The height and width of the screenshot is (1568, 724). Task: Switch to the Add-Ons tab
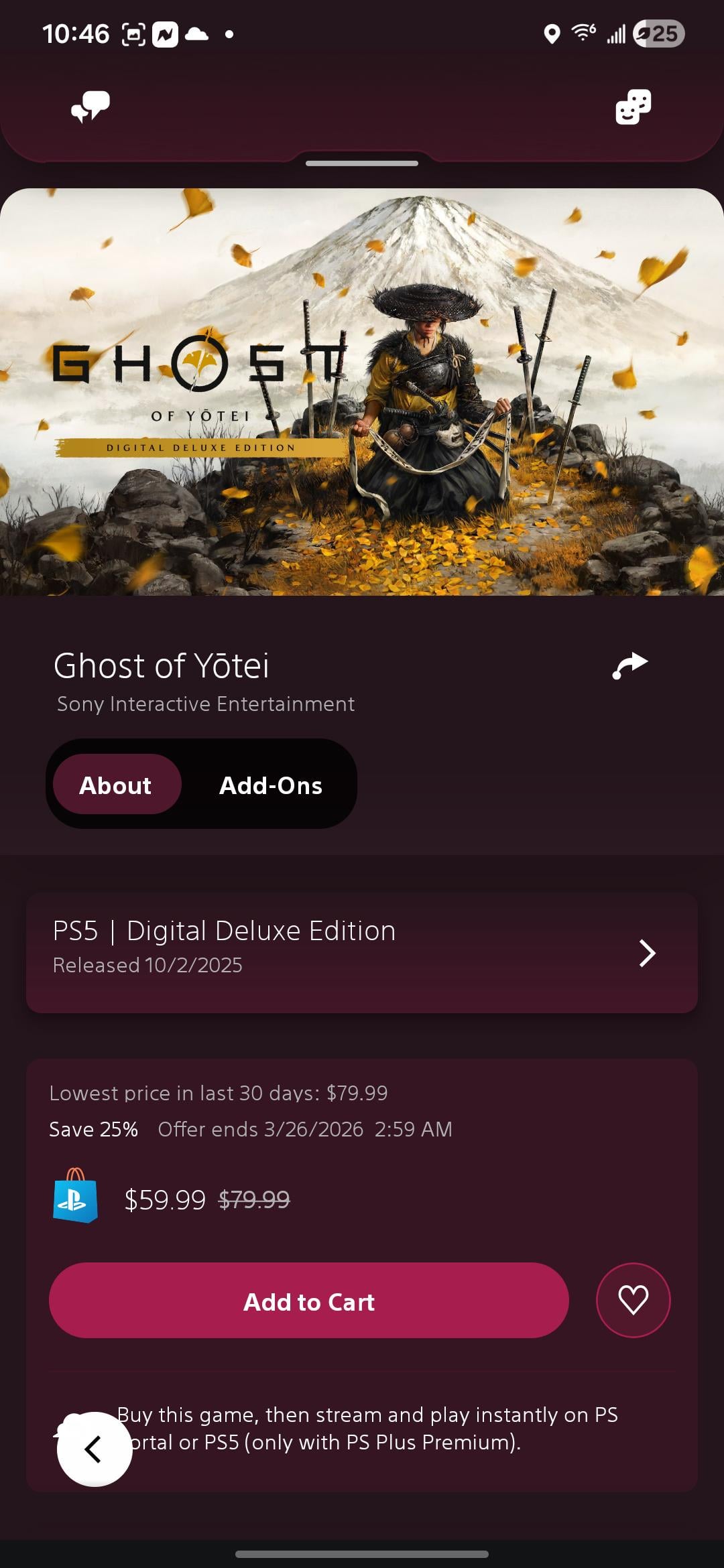271,785
